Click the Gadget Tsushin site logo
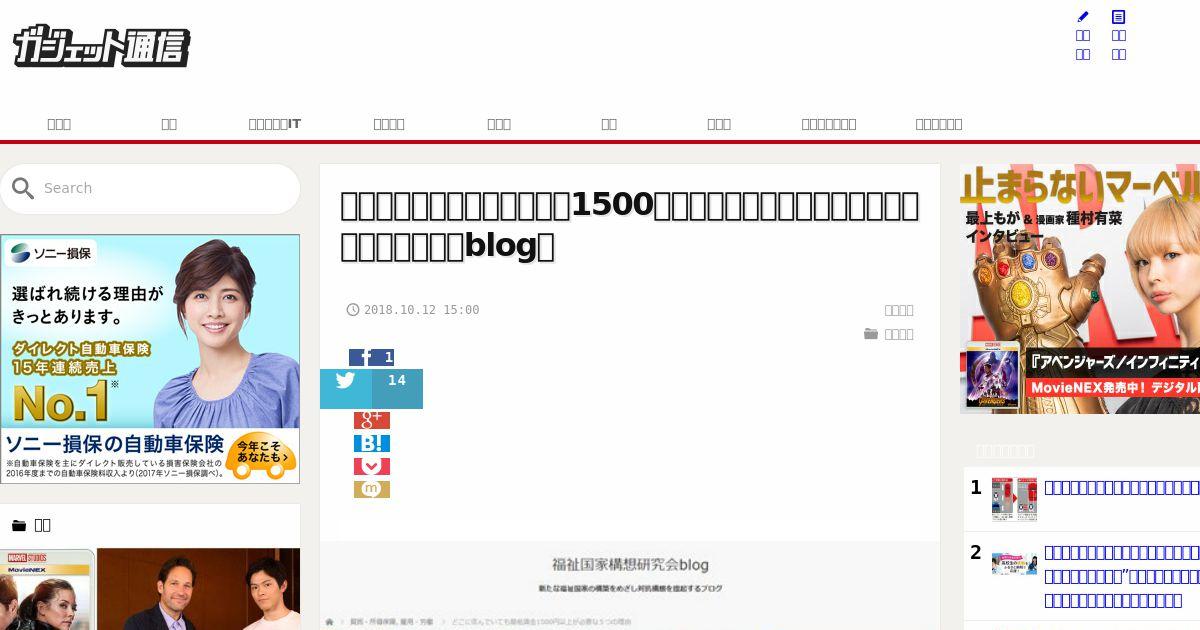1200x630 pixels. [101, 47]
